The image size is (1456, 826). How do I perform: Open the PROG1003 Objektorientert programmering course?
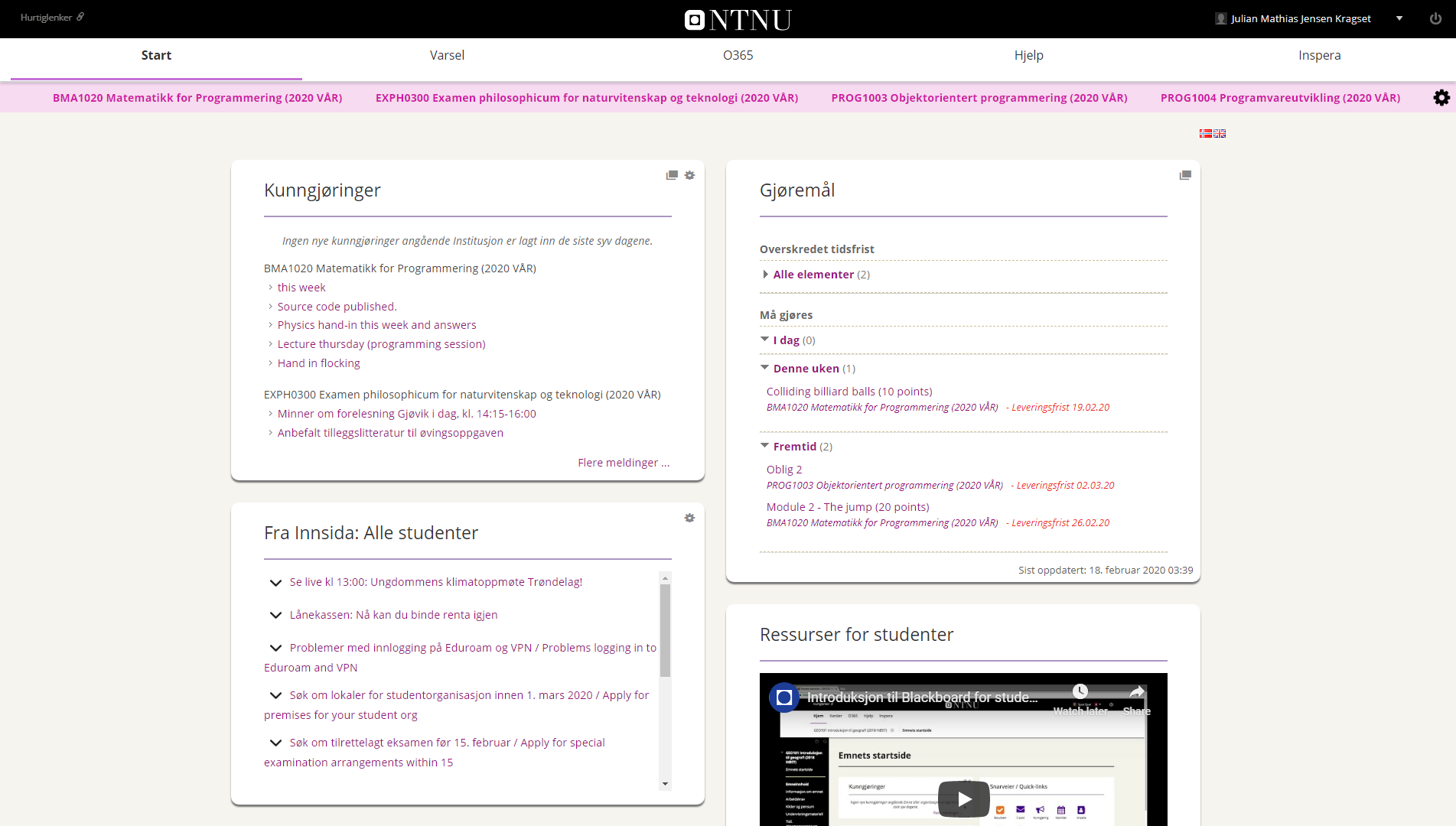[979, 97]
